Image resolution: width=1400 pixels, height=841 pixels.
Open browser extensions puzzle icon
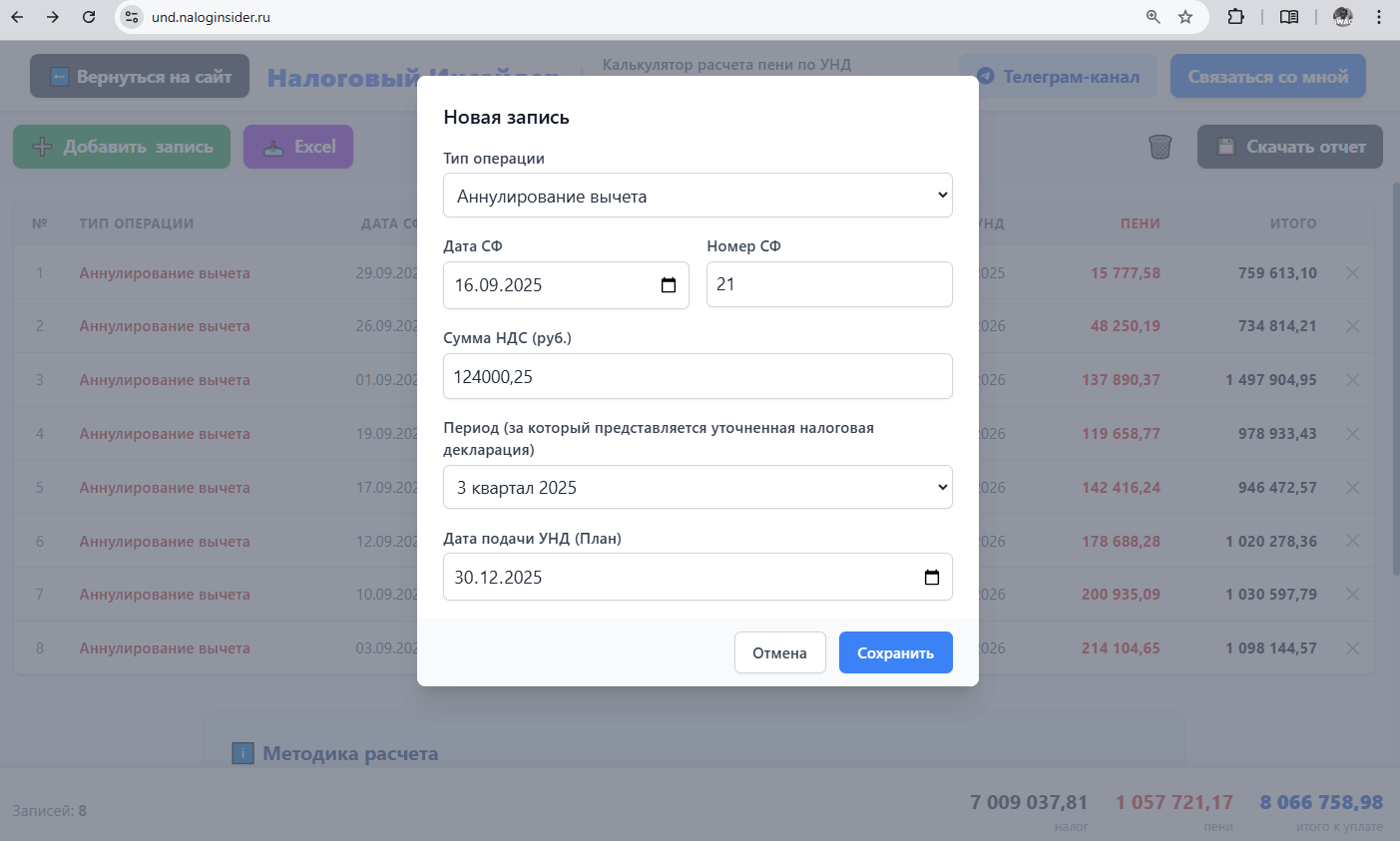pos(1235,17)
